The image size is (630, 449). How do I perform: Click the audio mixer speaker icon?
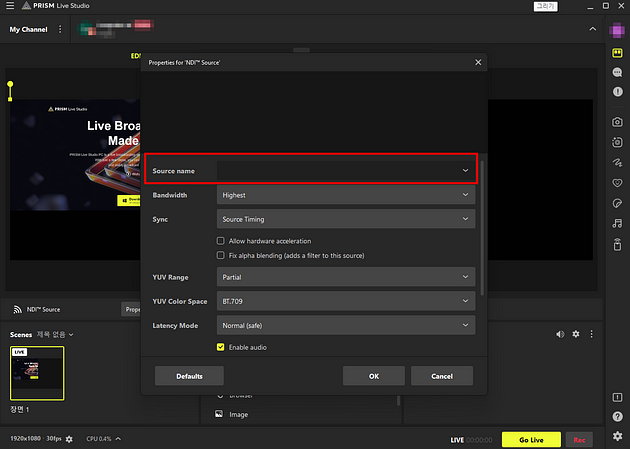[x=560, y=334]
